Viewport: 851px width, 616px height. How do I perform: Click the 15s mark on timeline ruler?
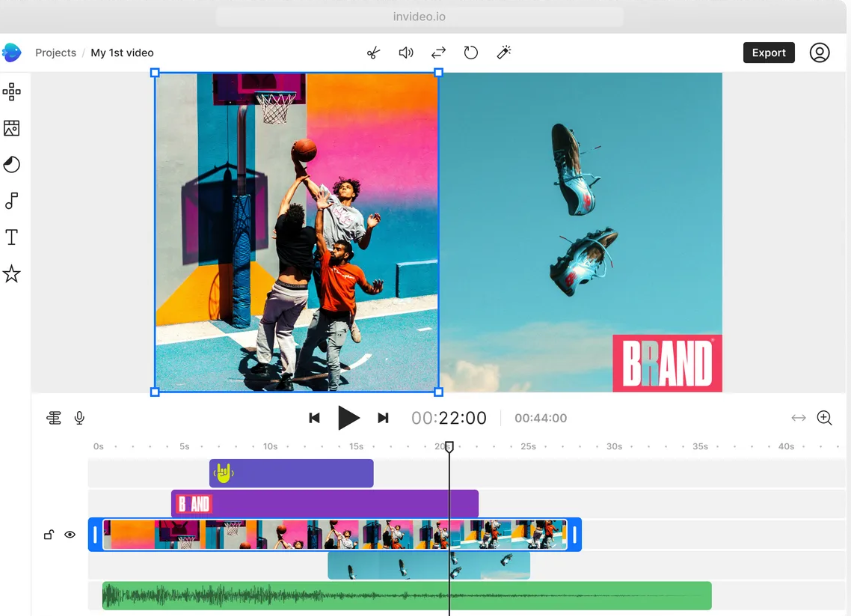356,447
